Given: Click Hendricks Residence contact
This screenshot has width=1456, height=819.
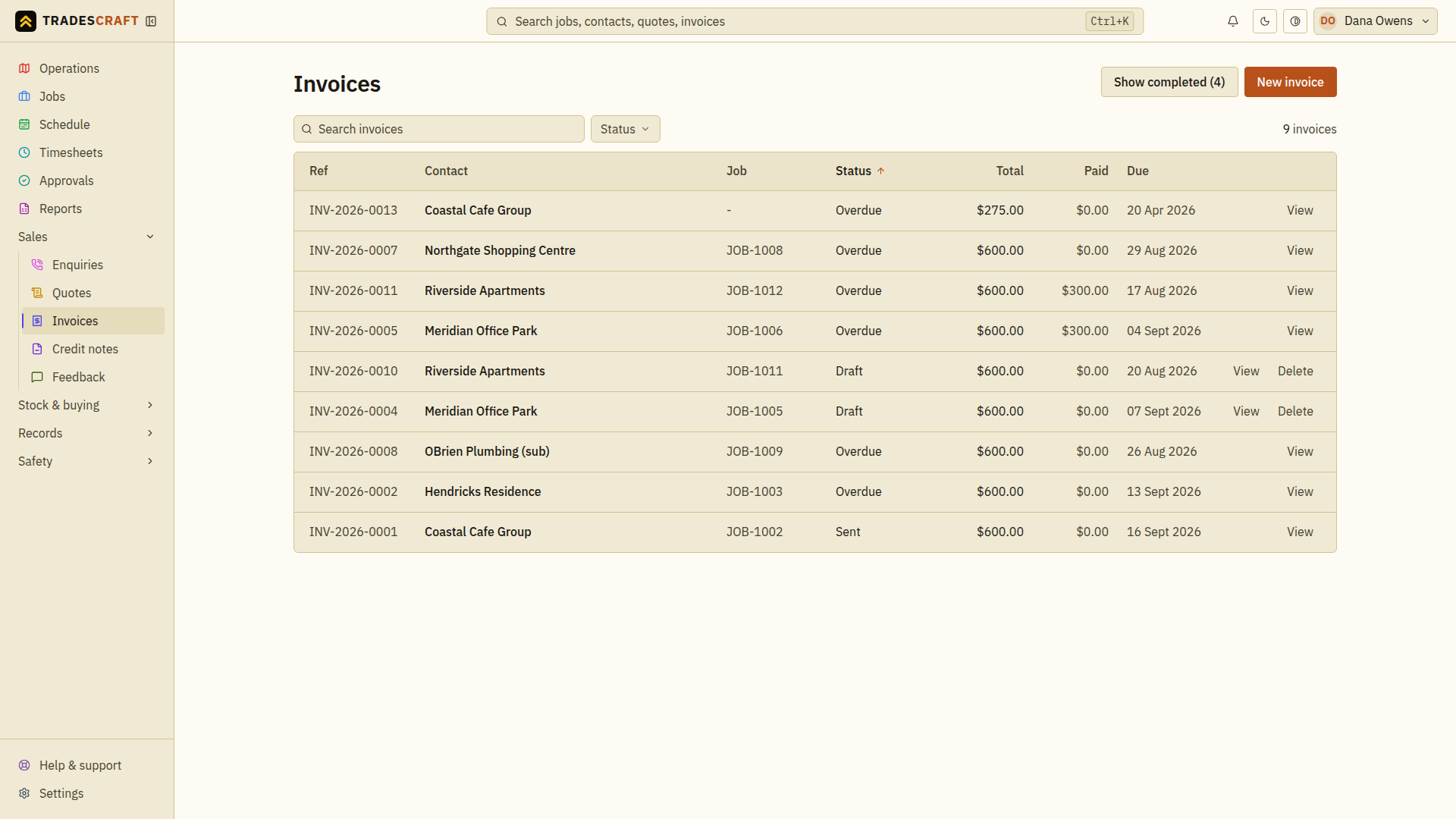Looking at the screenshot, I should point(482,491).
